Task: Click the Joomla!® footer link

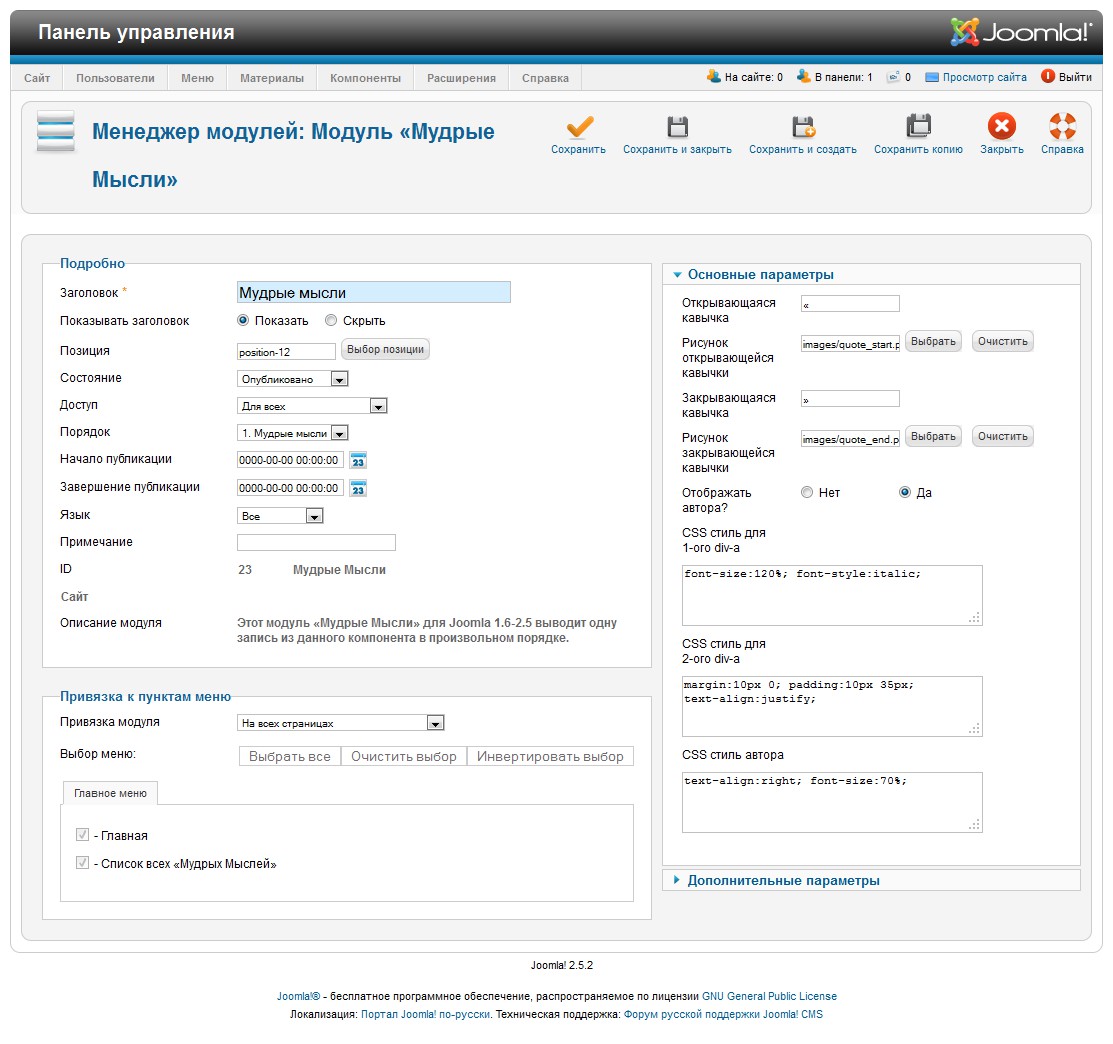Action: (298, 996)
